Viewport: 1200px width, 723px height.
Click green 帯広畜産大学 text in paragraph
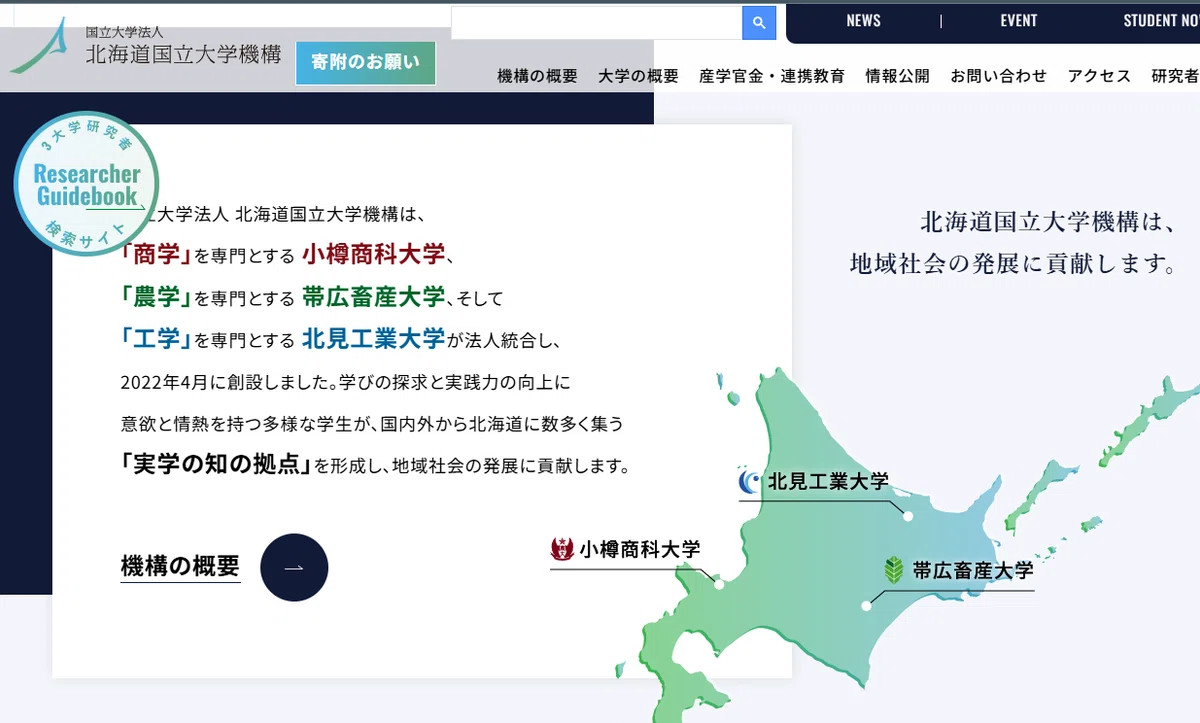(x=373, y=296)
